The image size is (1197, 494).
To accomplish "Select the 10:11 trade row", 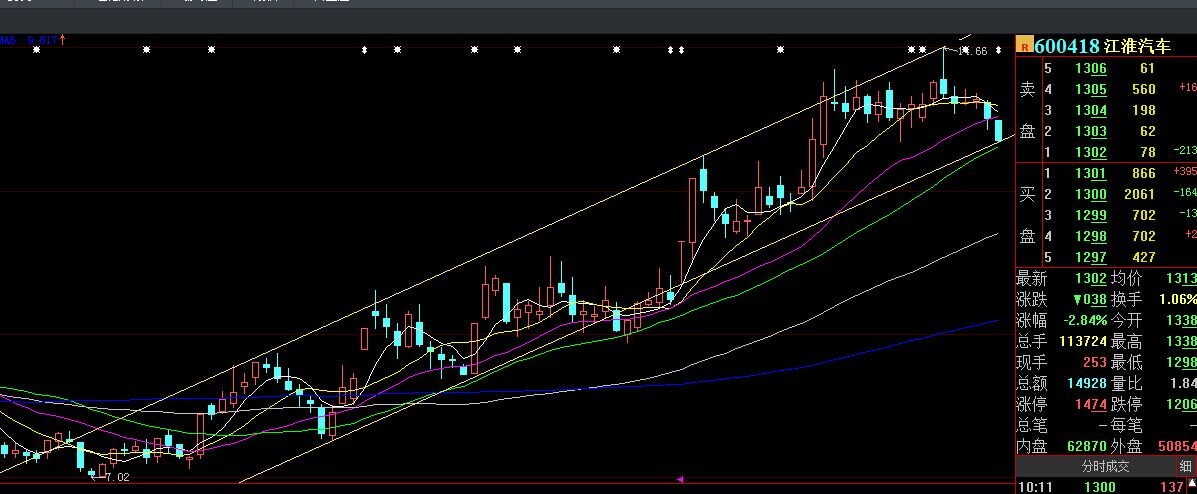I will coord(1100,485).
